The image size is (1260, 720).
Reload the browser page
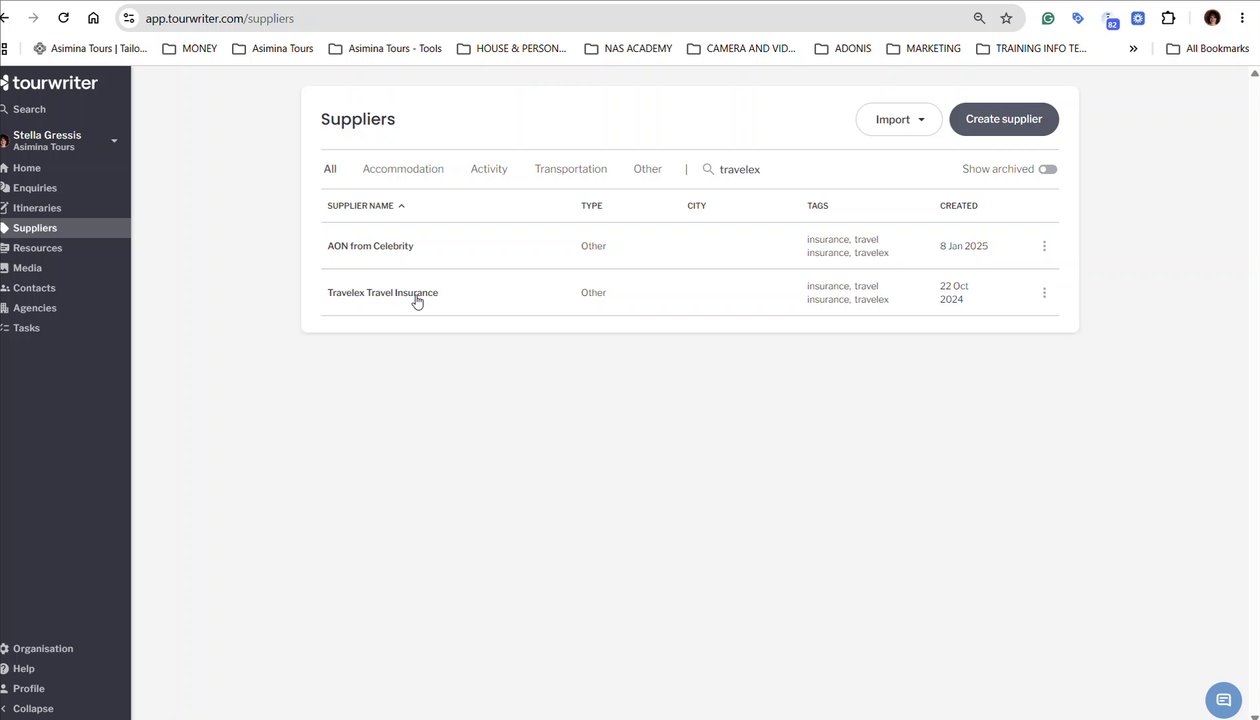coord(64,18)
